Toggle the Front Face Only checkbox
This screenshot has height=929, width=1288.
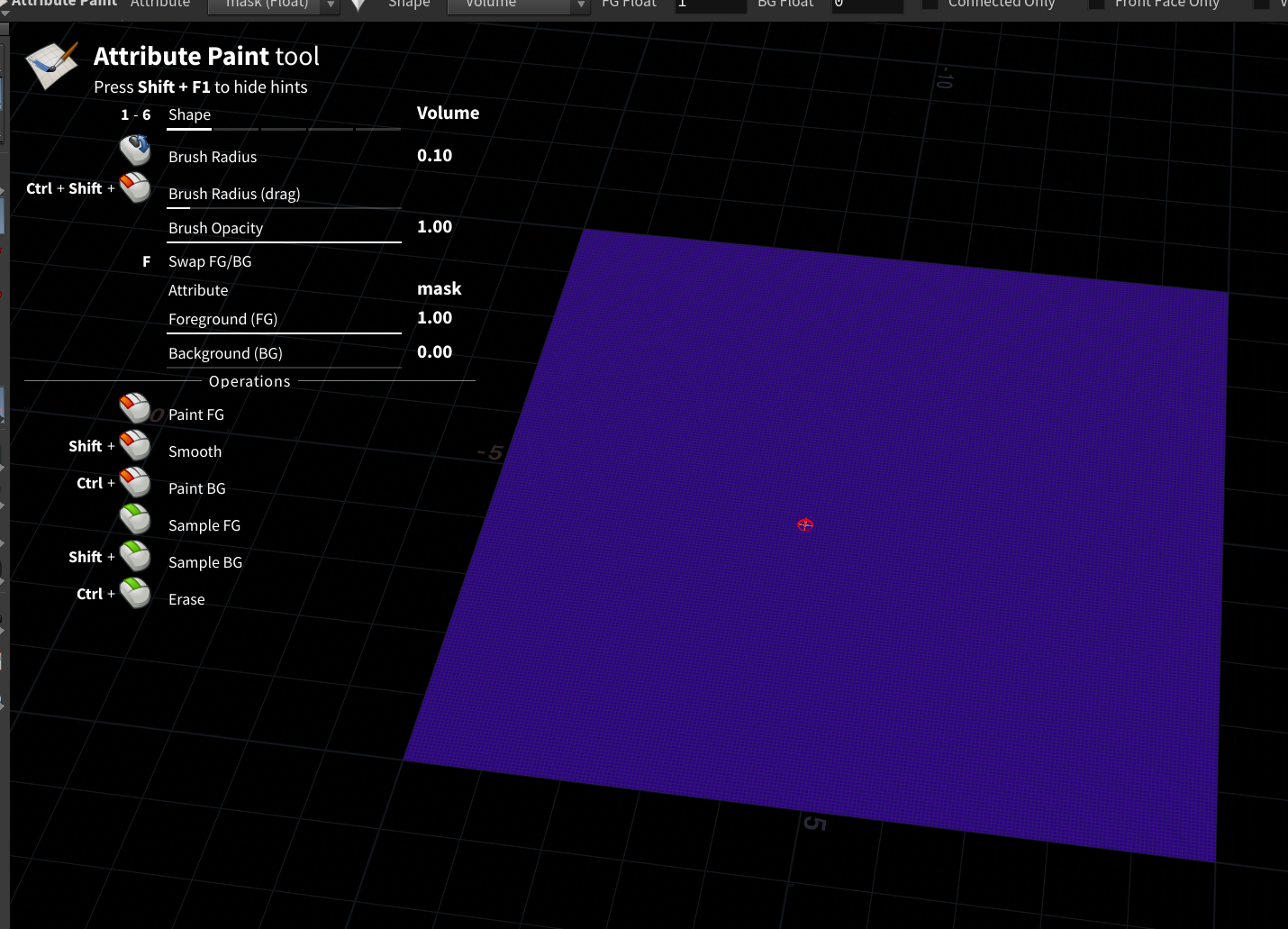tap(1096, 4)
